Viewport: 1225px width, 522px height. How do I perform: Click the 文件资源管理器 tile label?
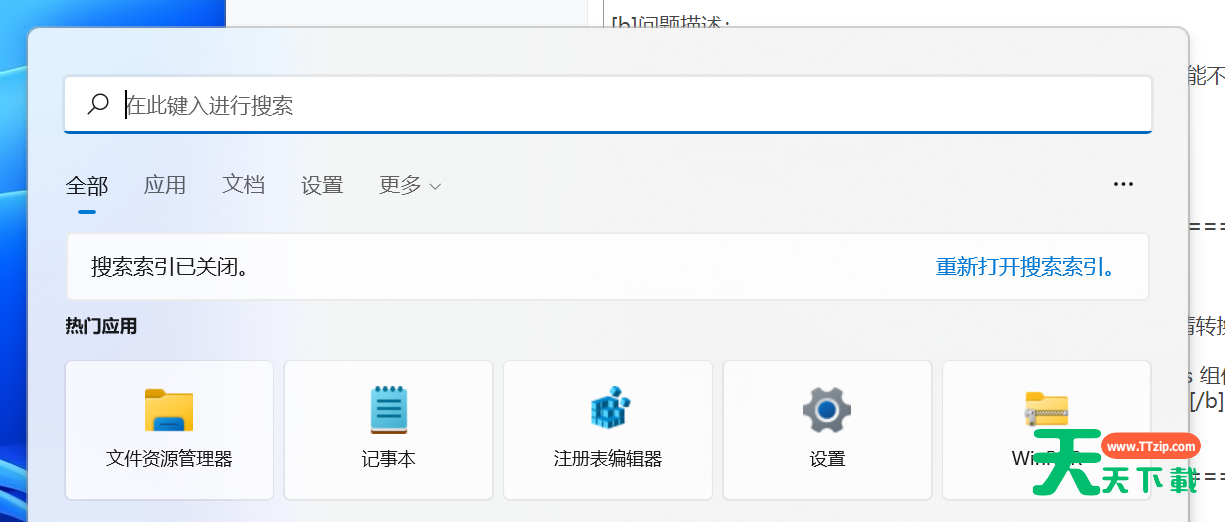click(x=169, y=459)
